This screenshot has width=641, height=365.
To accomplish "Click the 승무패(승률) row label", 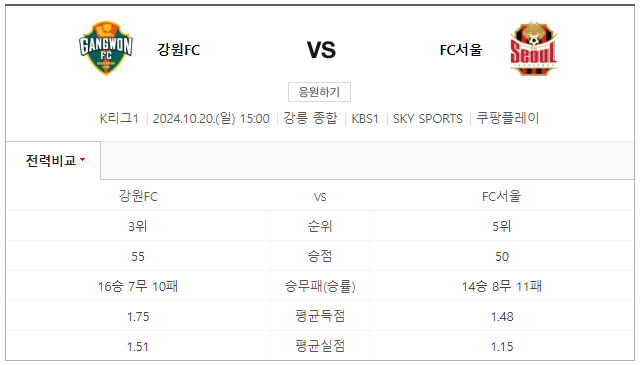I will tap(320, 286).
